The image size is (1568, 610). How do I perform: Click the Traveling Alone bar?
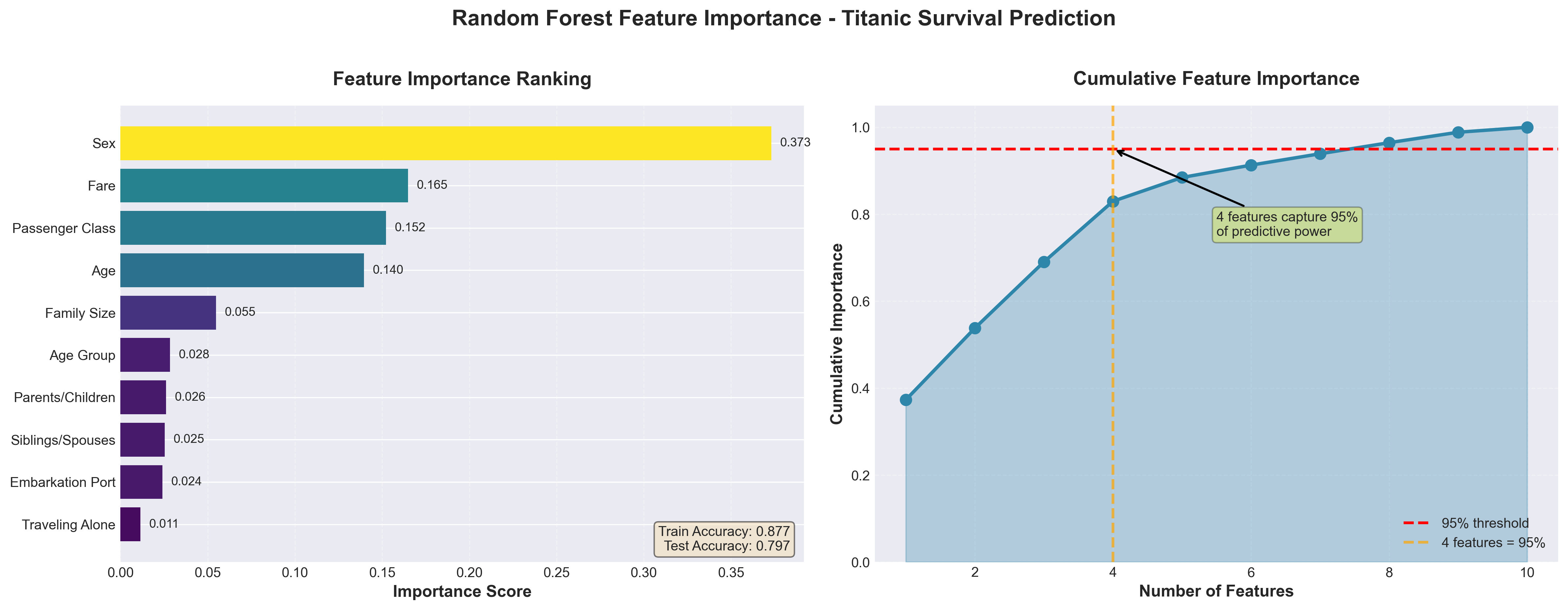[130, 524]
